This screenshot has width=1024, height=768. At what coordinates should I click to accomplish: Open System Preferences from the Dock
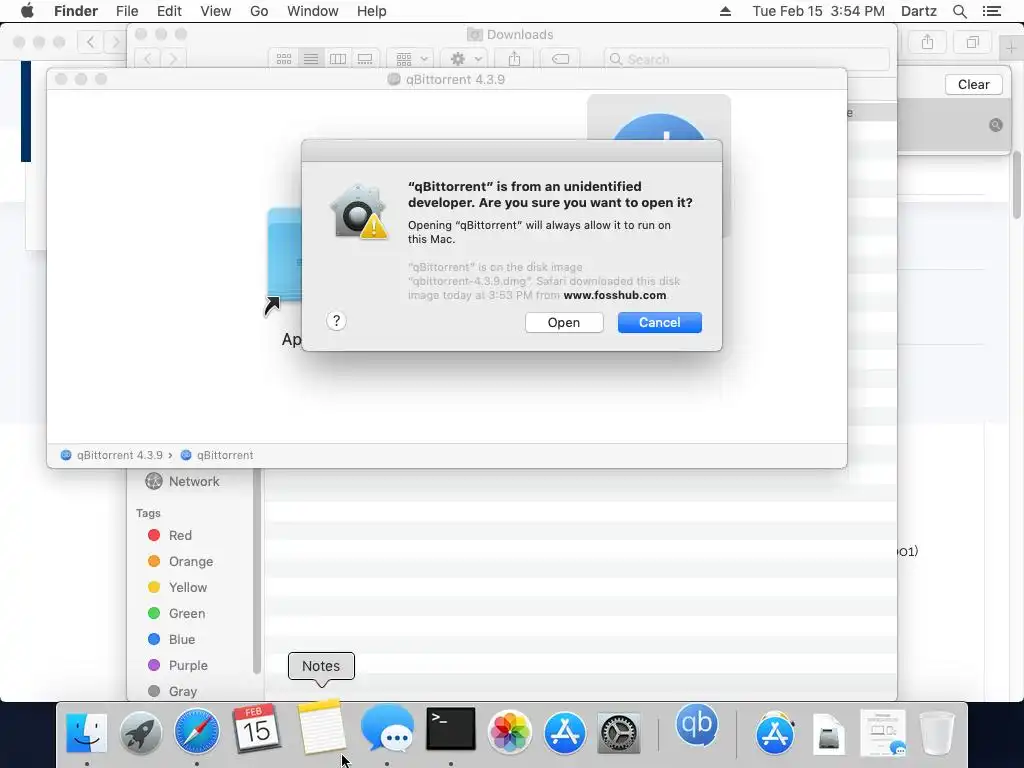tap(619, 734)
